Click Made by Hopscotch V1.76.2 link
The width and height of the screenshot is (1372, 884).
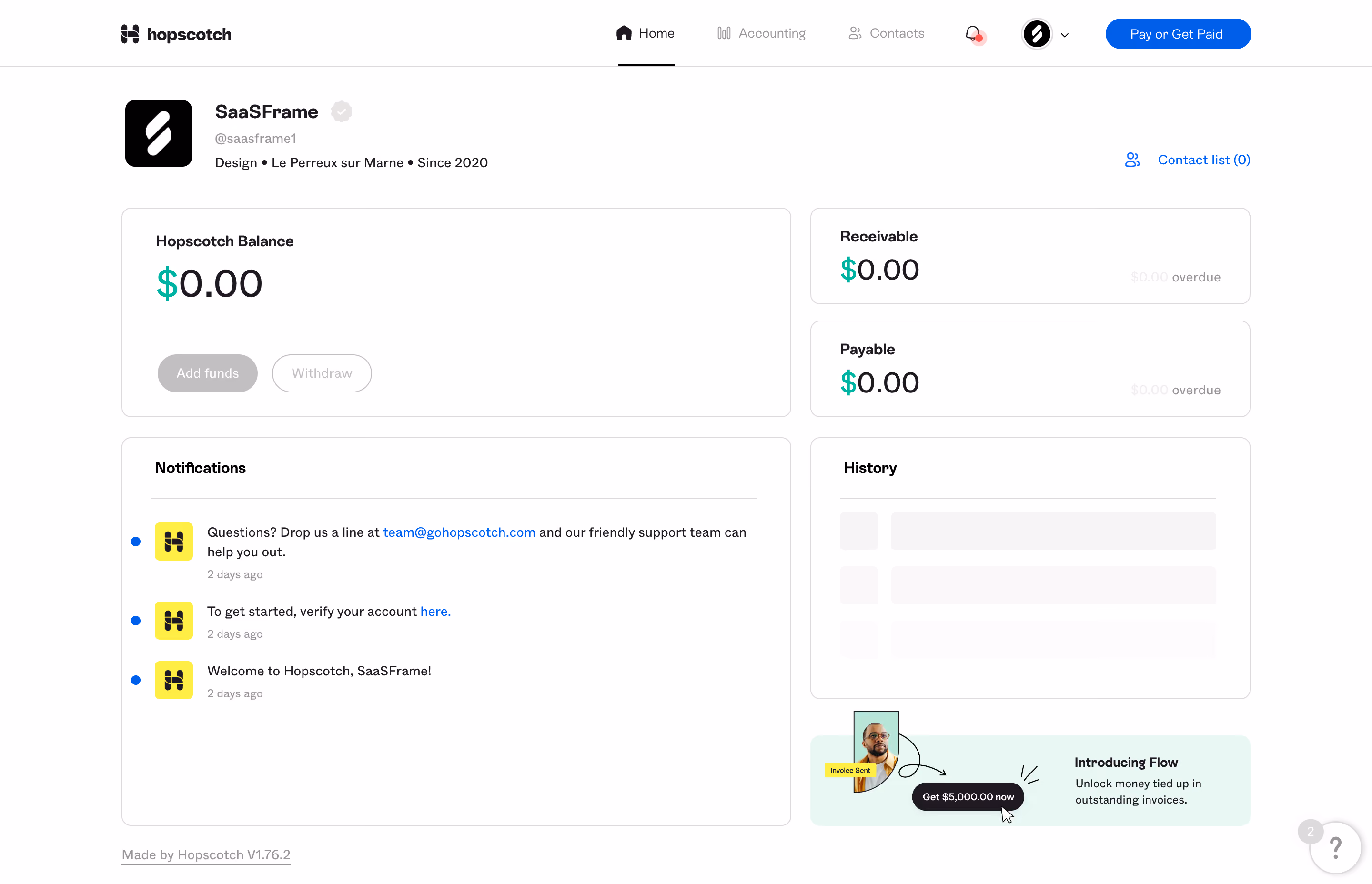(206, 855)
